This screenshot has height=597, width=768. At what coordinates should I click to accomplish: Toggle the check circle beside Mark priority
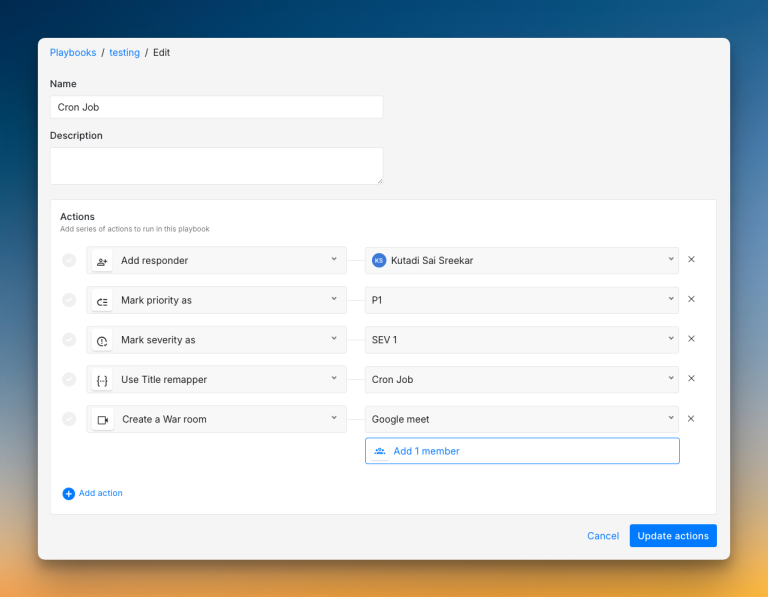coord(69,300)
